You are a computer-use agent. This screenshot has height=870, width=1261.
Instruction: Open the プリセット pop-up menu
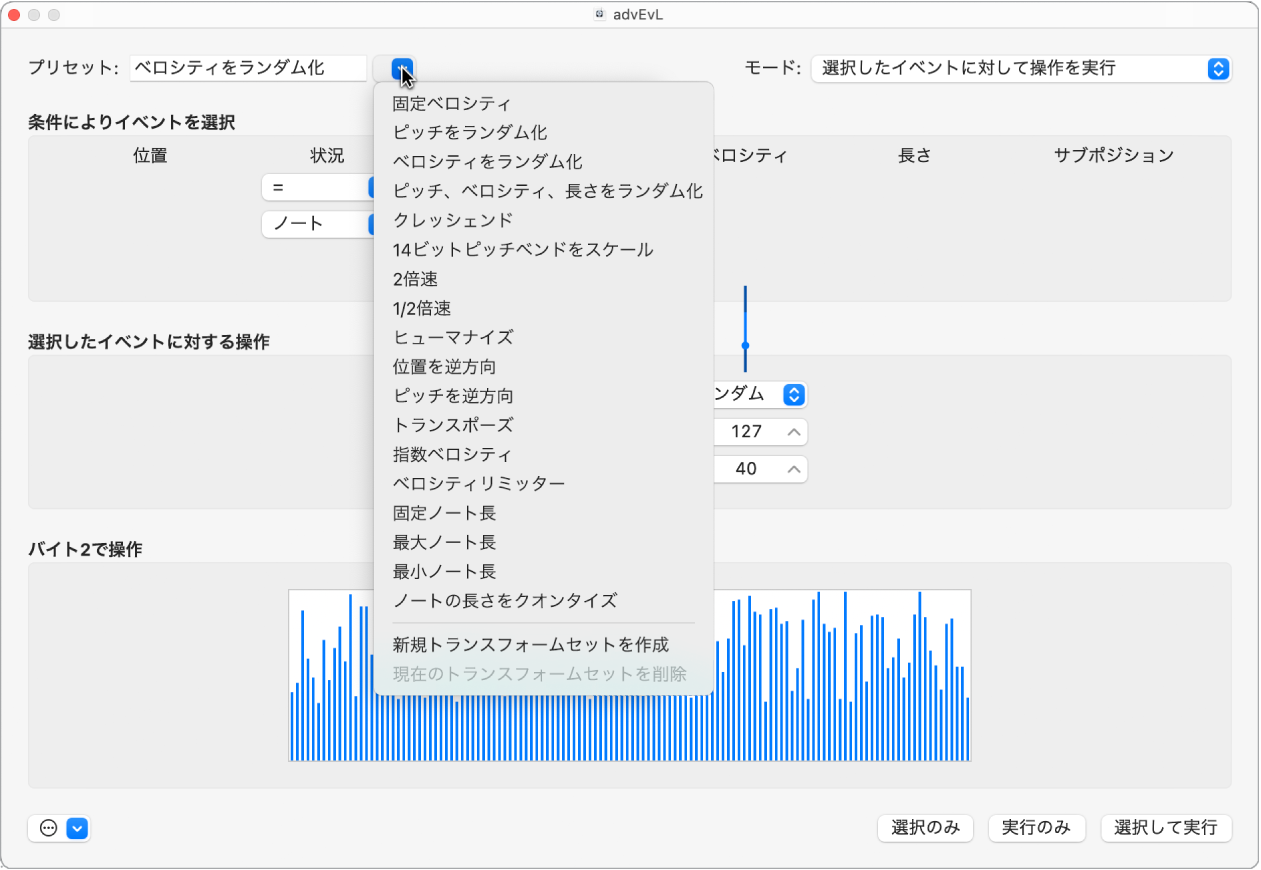[x=400, y=68]
